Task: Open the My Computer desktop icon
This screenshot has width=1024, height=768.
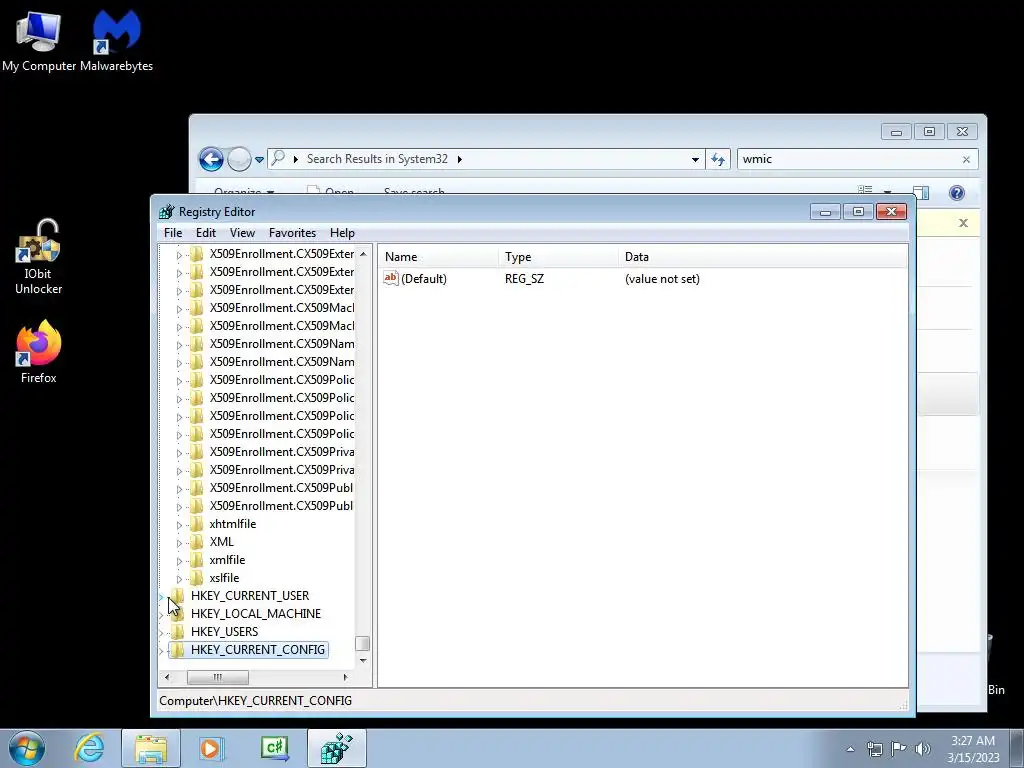Action: (39, 39)
